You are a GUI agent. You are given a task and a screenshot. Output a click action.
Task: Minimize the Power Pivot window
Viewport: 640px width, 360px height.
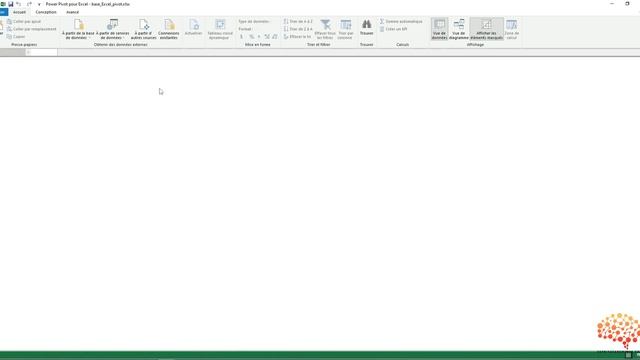tap(612, 4)
